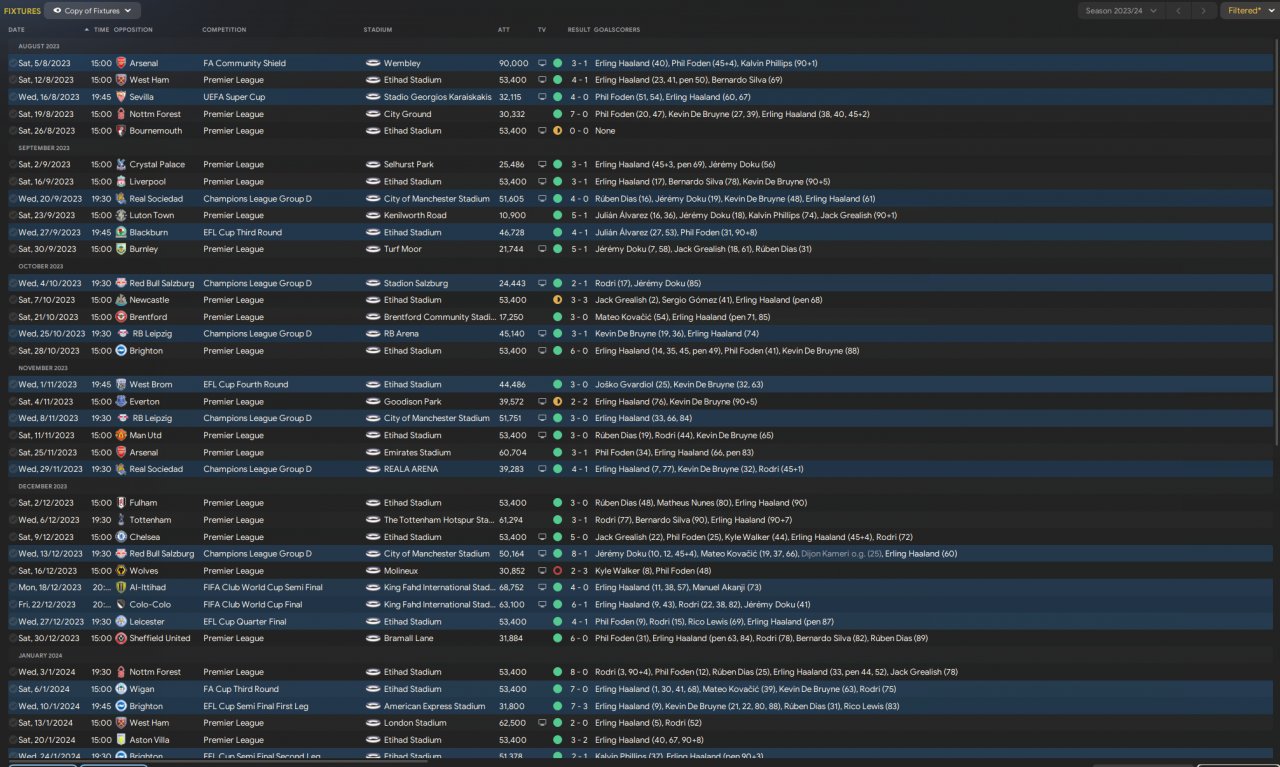This screenshot has height=767, width=1280.
Task: Toggle the row selector for Sat, 12/8/2023
Action: pyautogui.click(x=13, y=80)
